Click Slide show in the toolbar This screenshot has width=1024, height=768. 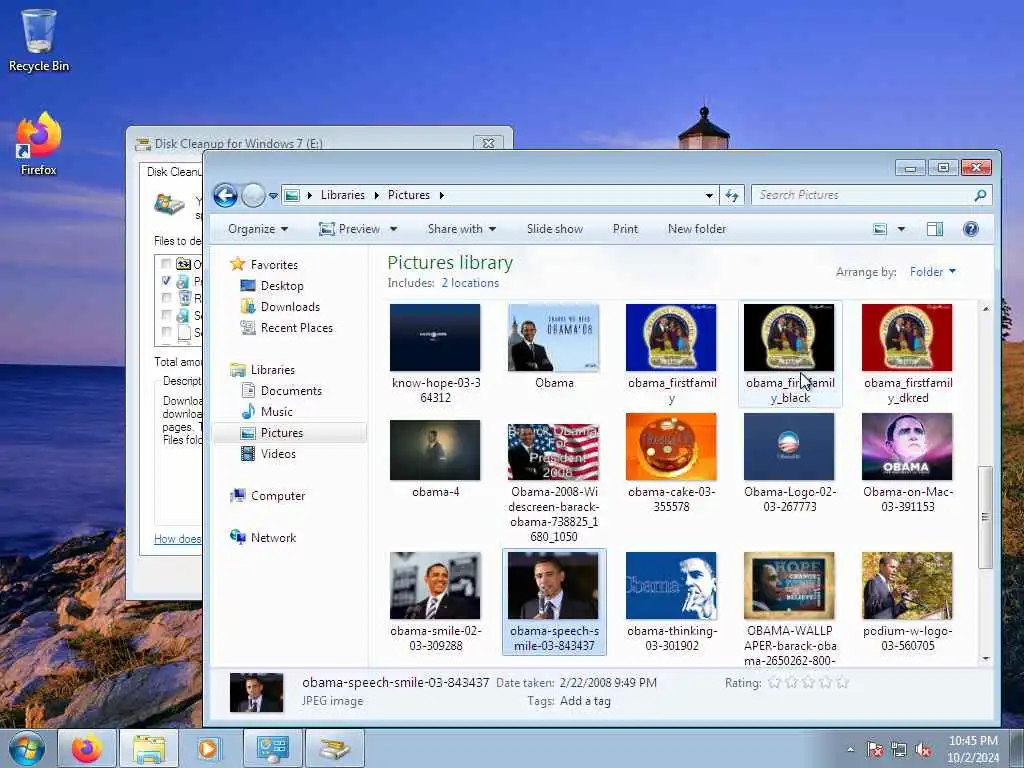point(554,229)
